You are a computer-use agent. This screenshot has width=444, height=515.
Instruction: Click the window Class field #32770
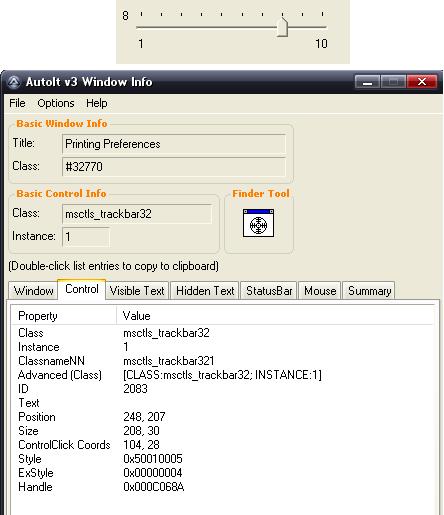(x=174, y=166)
